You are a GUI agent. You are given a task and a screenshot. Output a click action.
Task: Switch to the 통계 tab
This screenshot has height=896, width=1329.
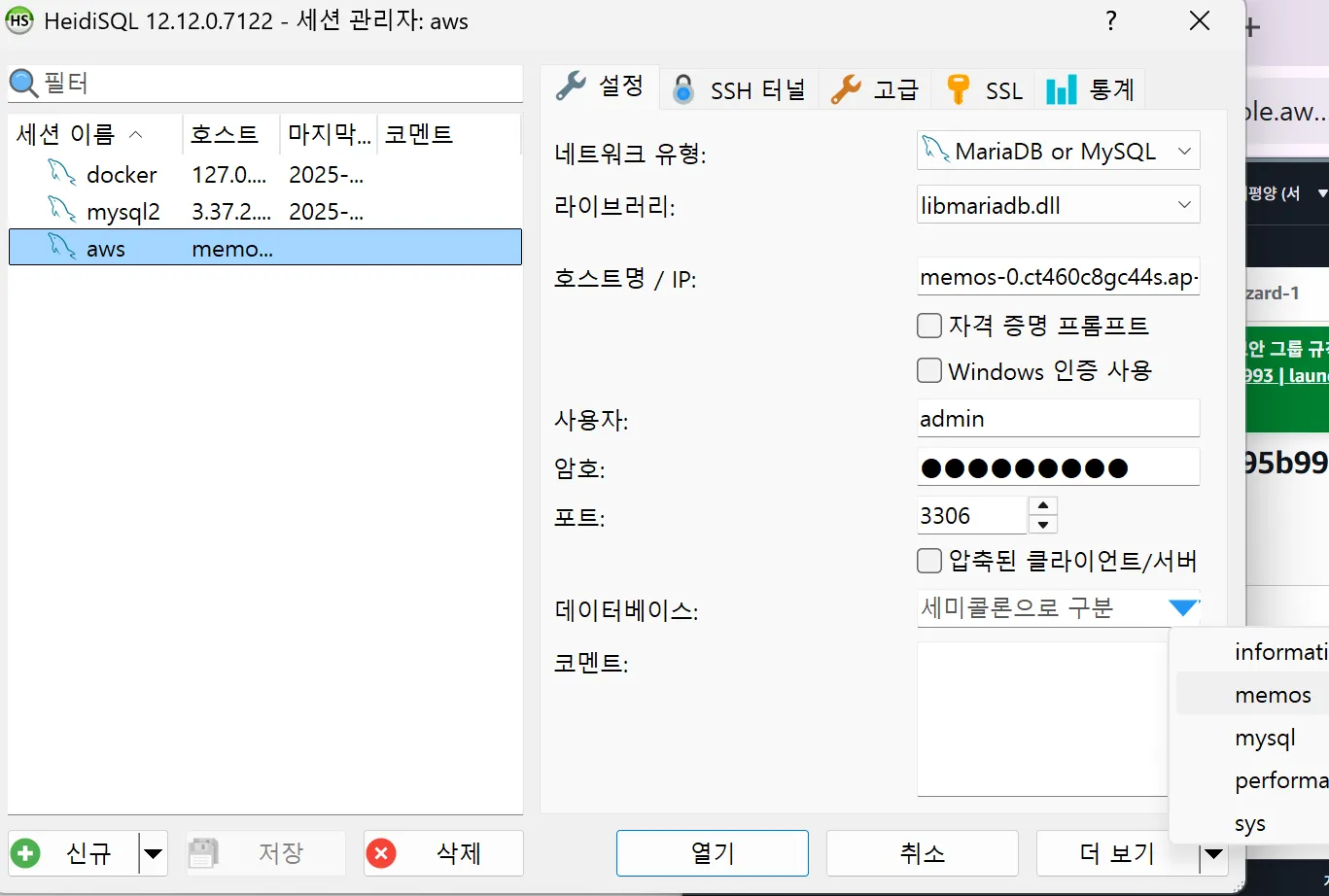(1091, 90)
